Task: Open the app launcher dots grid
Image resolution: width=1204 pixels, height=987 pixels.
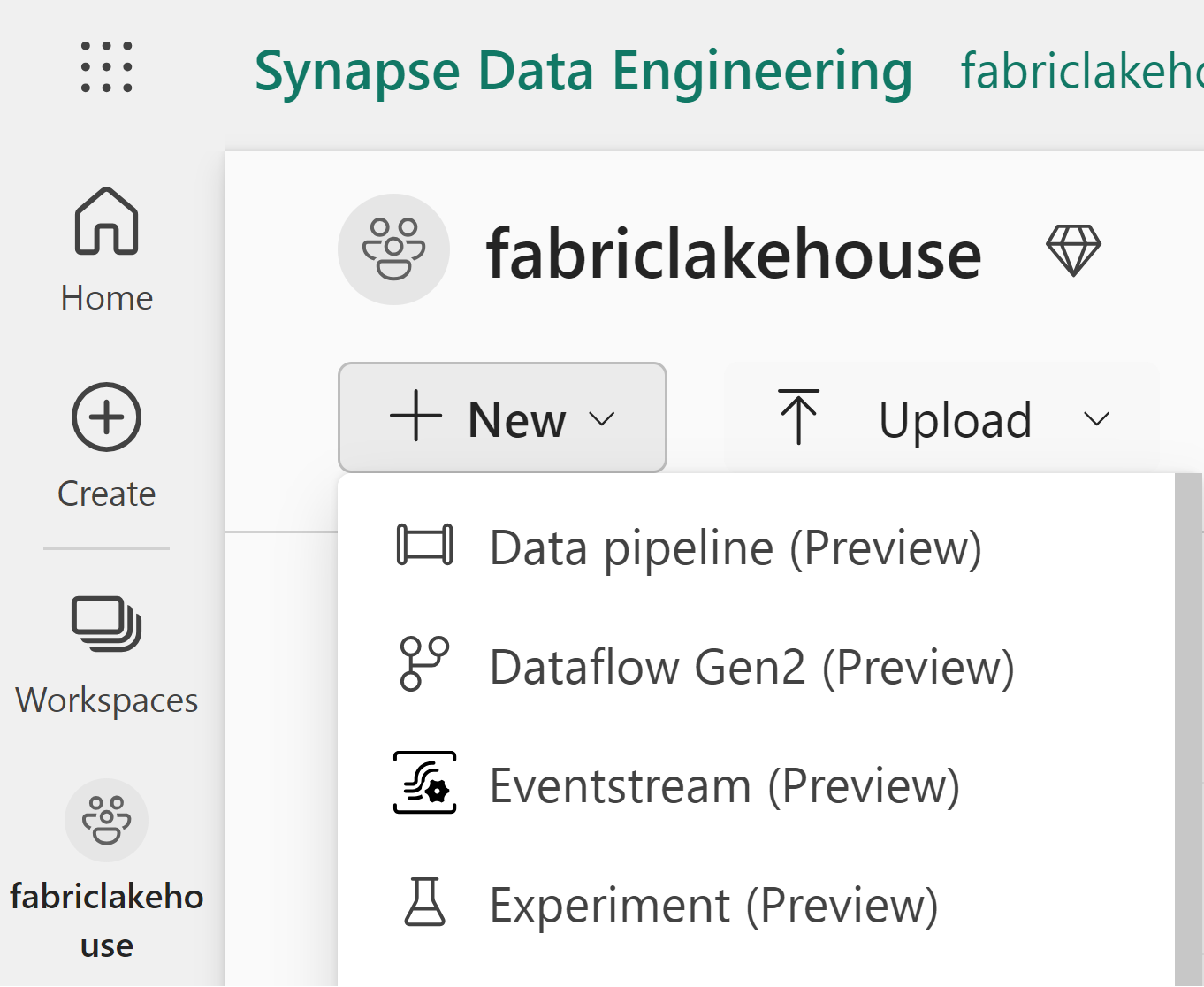Action: (107, 67)
